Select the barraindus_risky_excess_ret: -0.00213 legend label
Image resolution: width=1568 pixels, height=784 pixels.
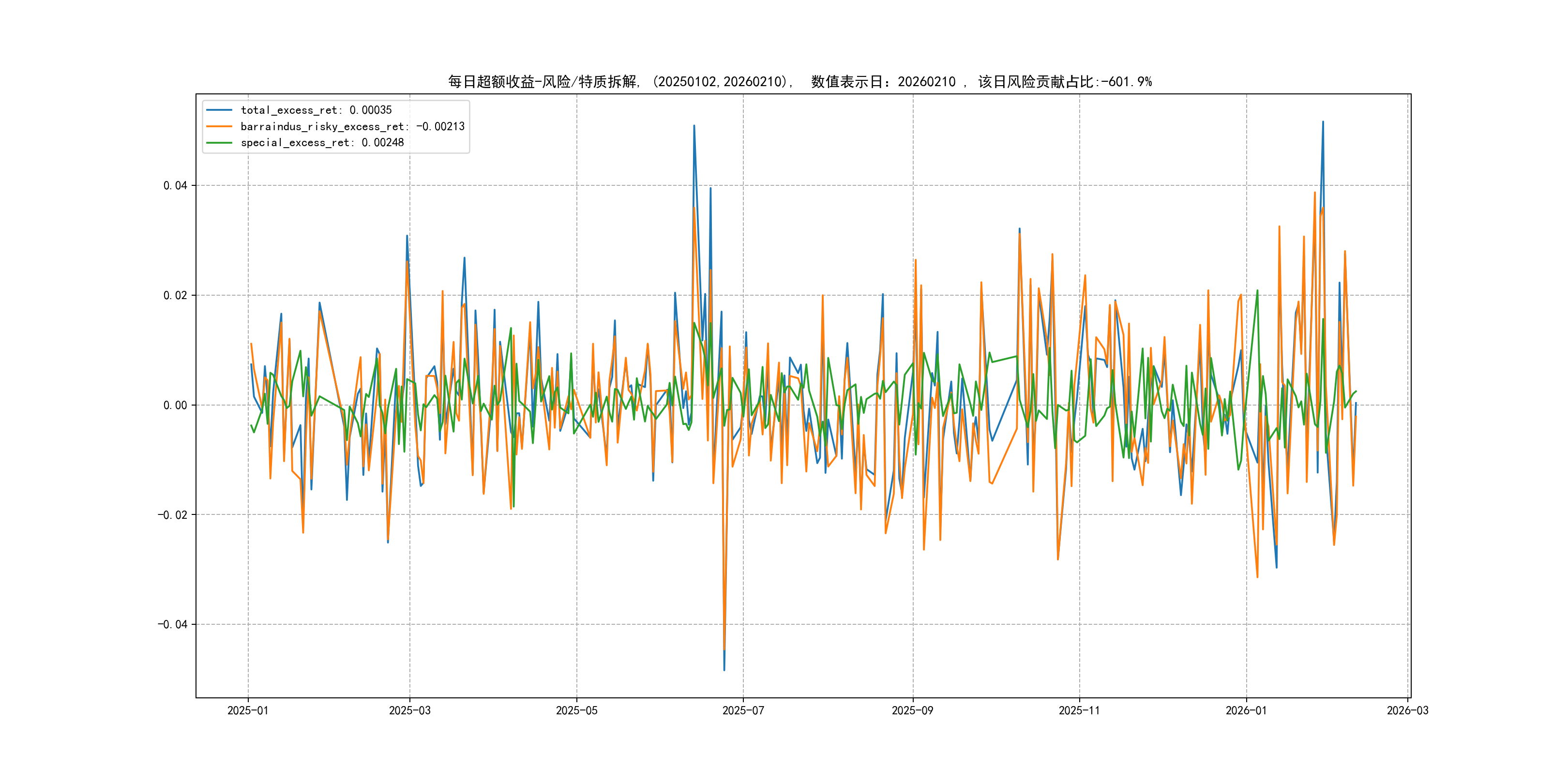[352, 127]
